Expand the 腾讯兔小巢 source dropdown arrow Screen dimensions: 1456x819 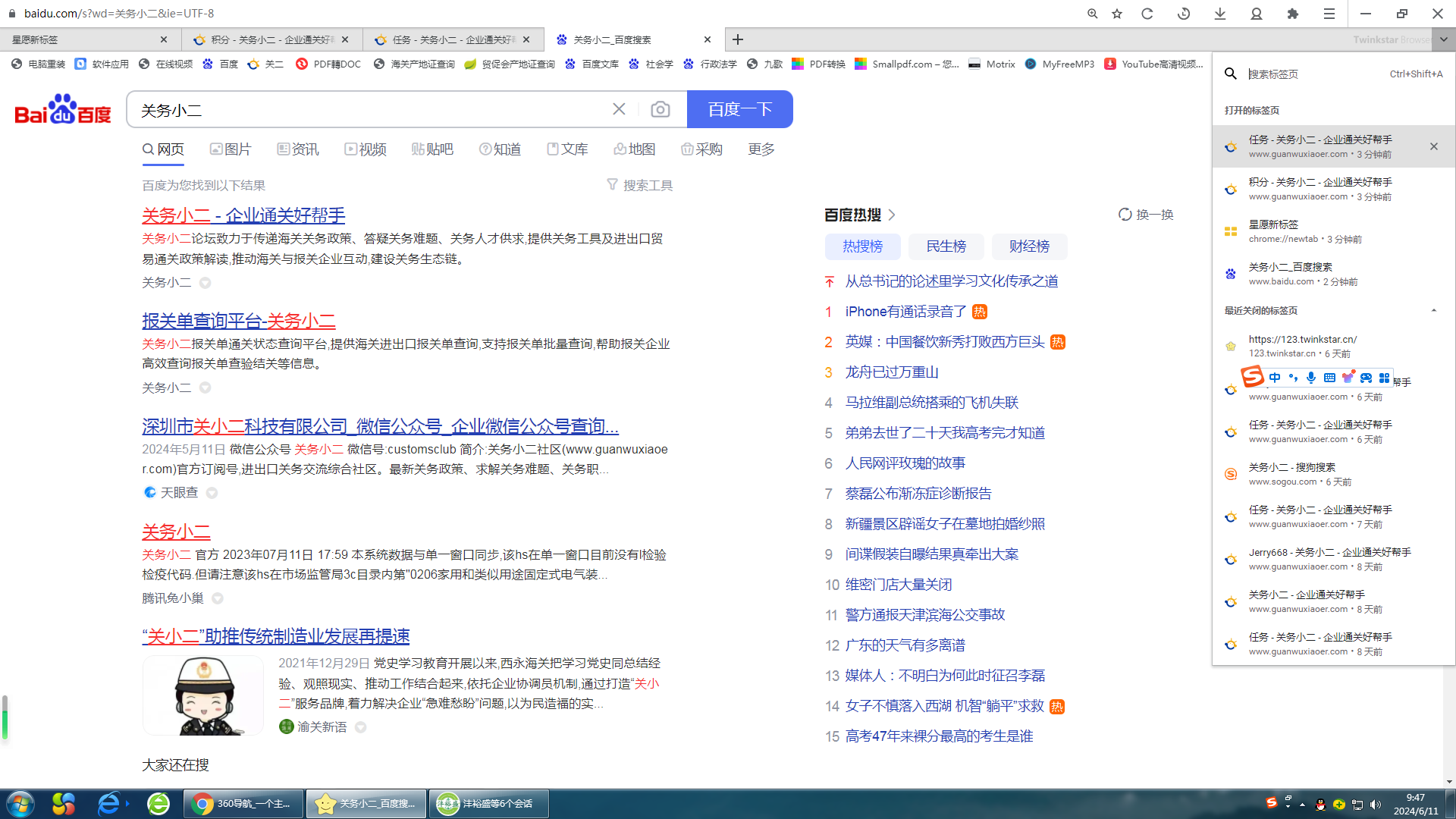[x=218, y=598]
